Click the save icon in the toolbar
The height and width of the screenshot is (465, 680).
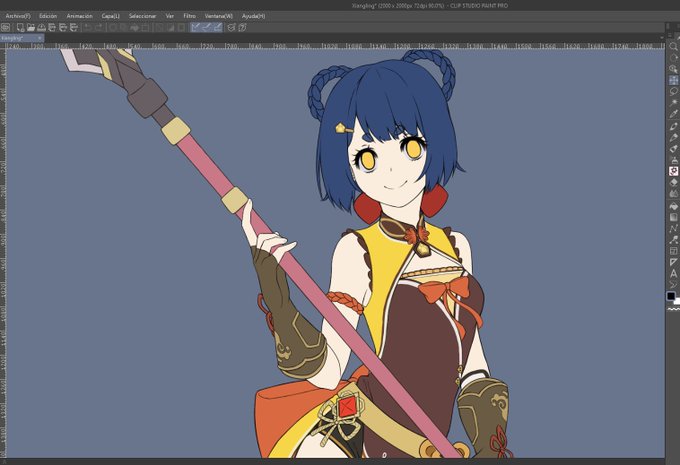[x=41, y=28]
